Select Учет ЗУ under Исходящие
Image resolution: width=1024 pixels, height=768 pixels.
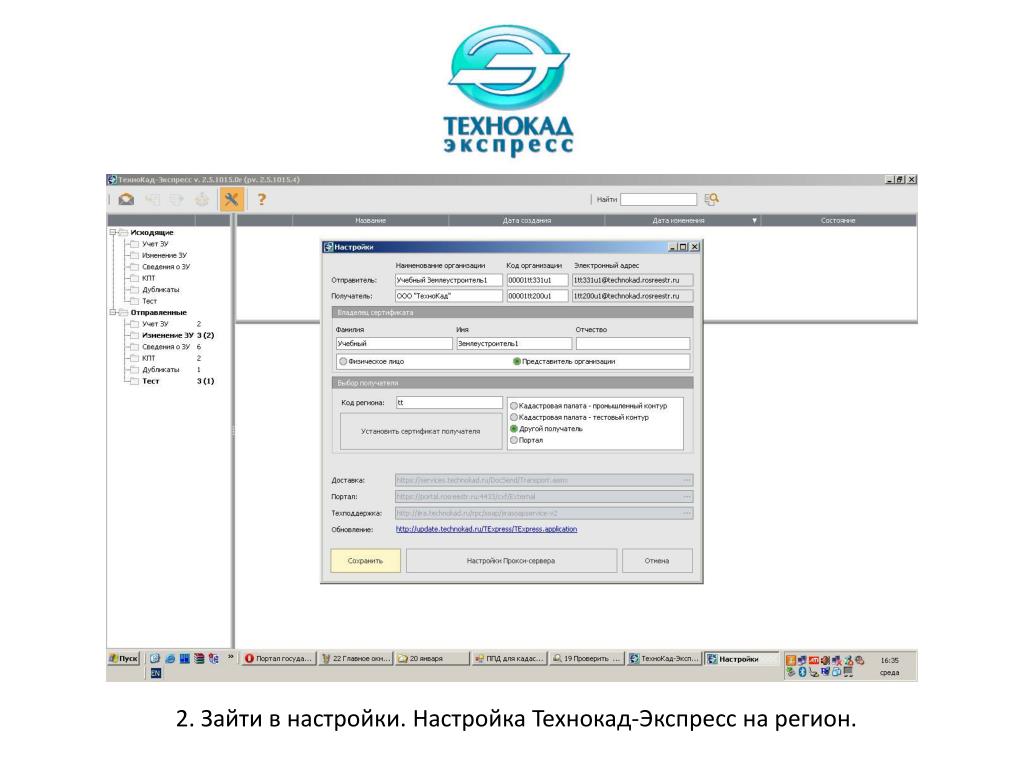coord(155,244)
